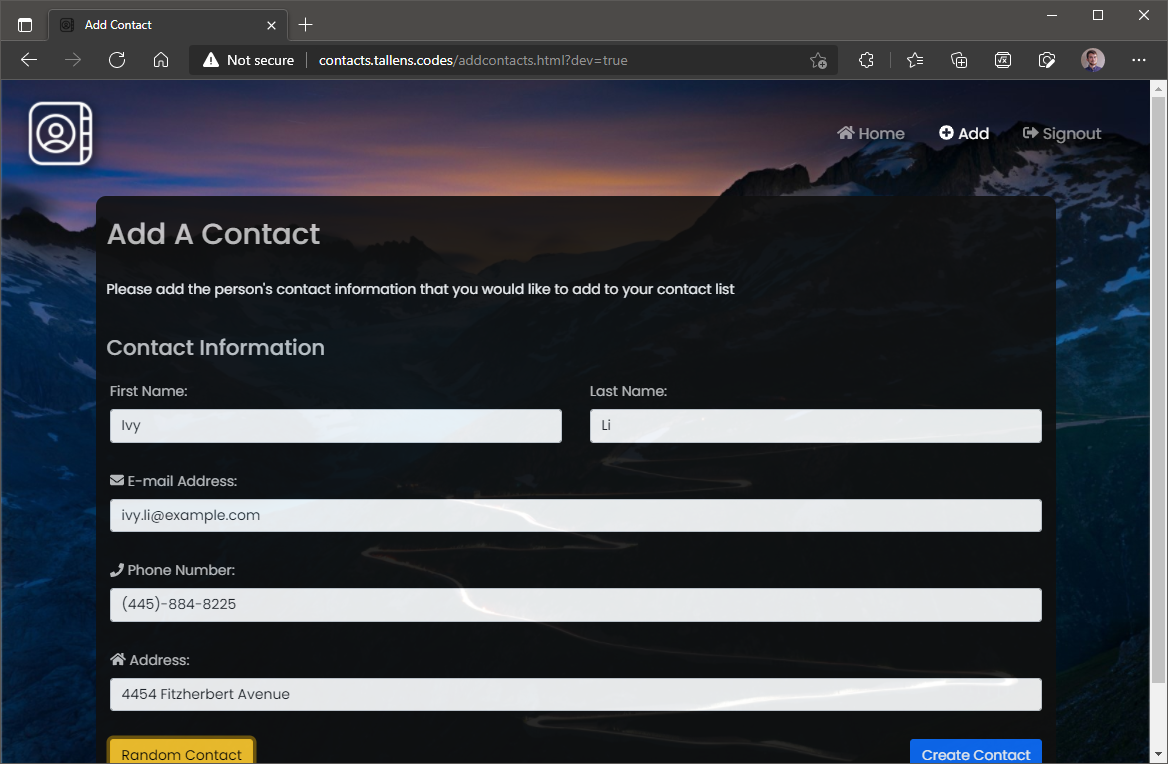Click the browser profile avatar
Screen dimensions: 1168x764
click(1092, 60)
